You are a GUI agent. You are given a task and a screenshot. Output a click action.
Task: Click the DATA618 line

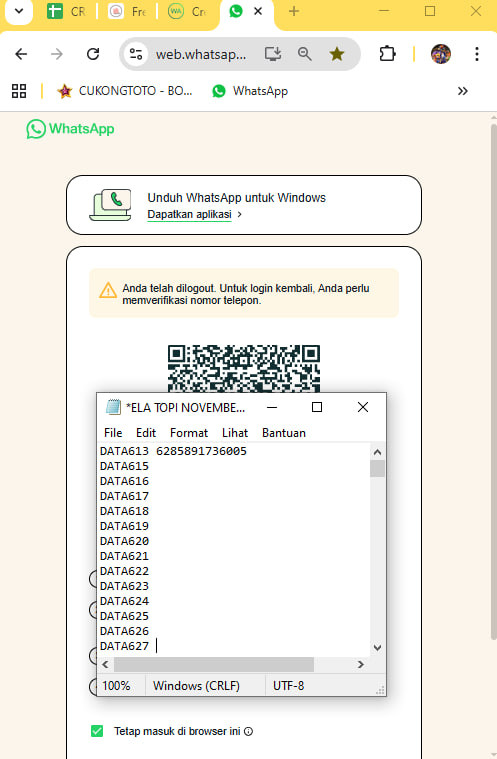coord(124,511)
